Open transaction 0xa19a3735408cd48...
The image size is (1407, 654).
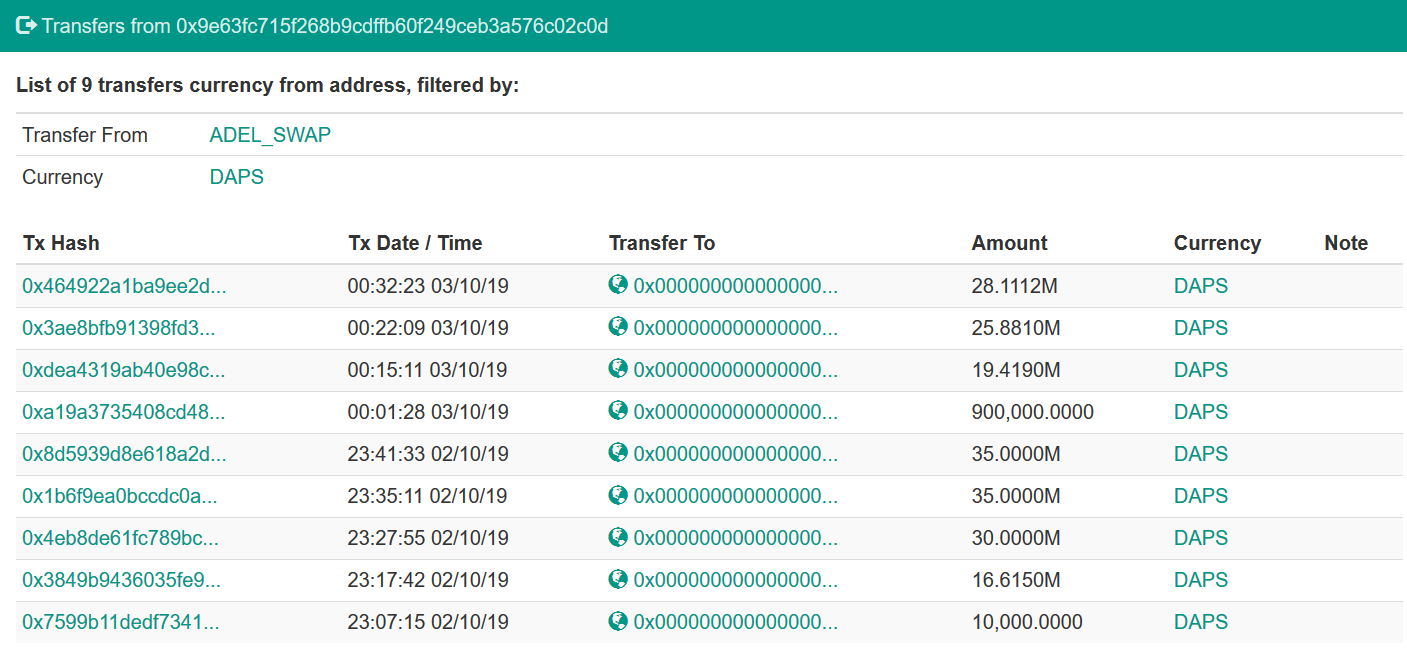(124, 412)
